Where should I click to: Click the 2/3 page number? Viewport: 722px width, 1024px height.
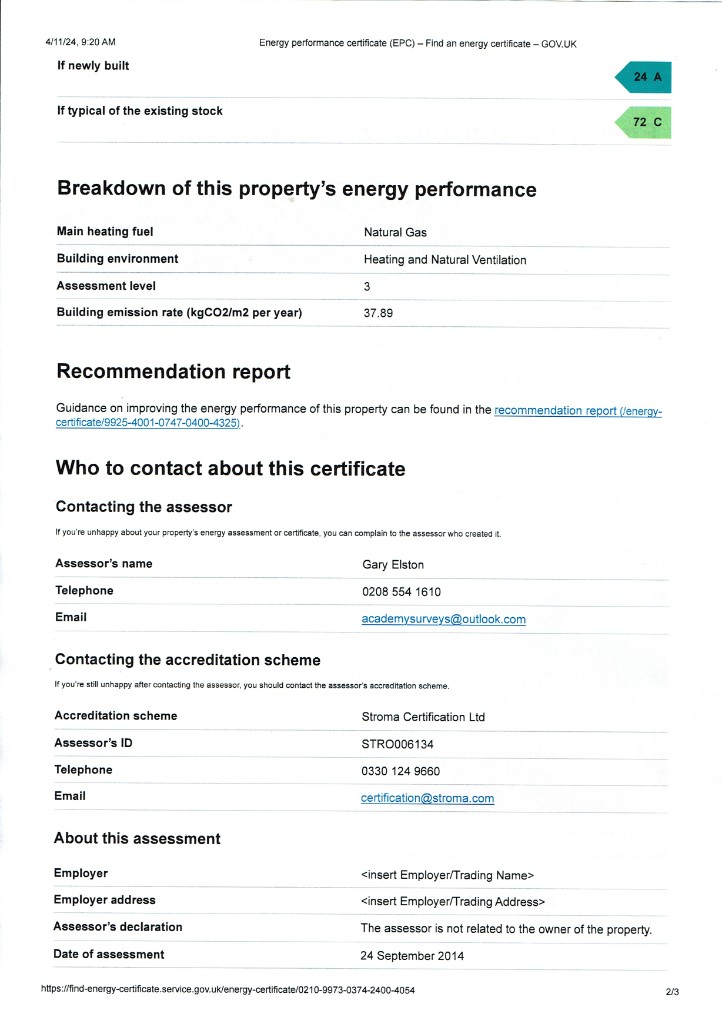coord(671,991)
